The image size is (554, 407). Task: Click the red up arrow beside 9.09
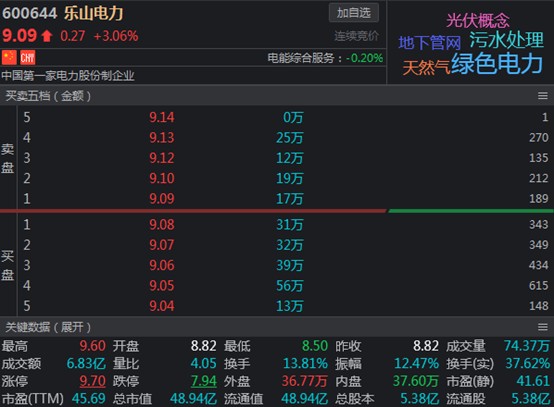coord(47,36)
